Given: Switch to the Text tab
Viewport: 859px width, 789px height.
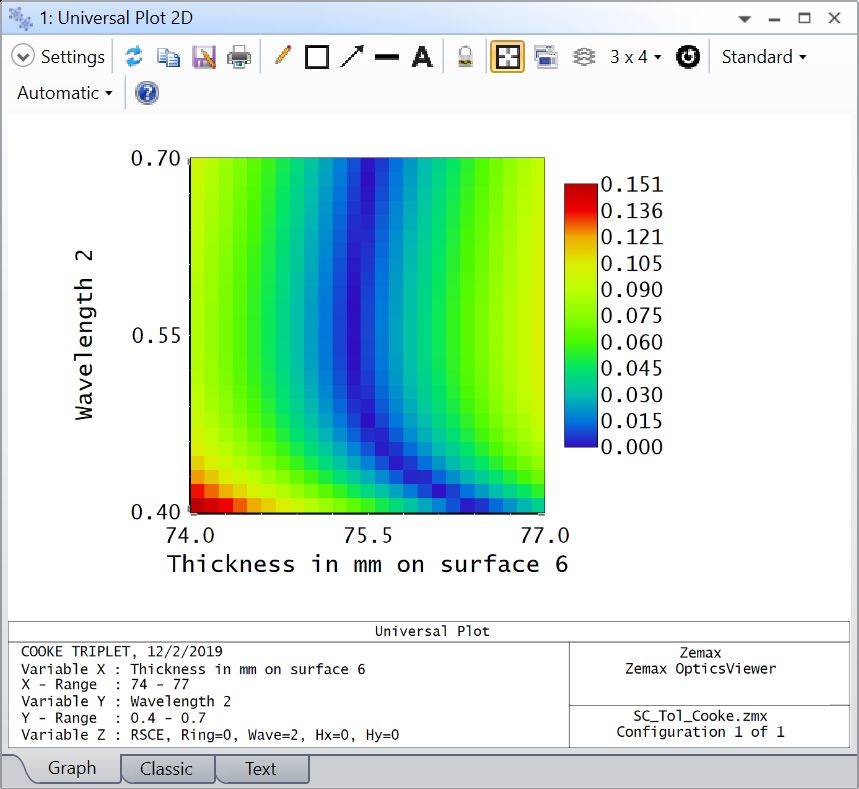Looking at the screenshot, I should tap(260, 768).
